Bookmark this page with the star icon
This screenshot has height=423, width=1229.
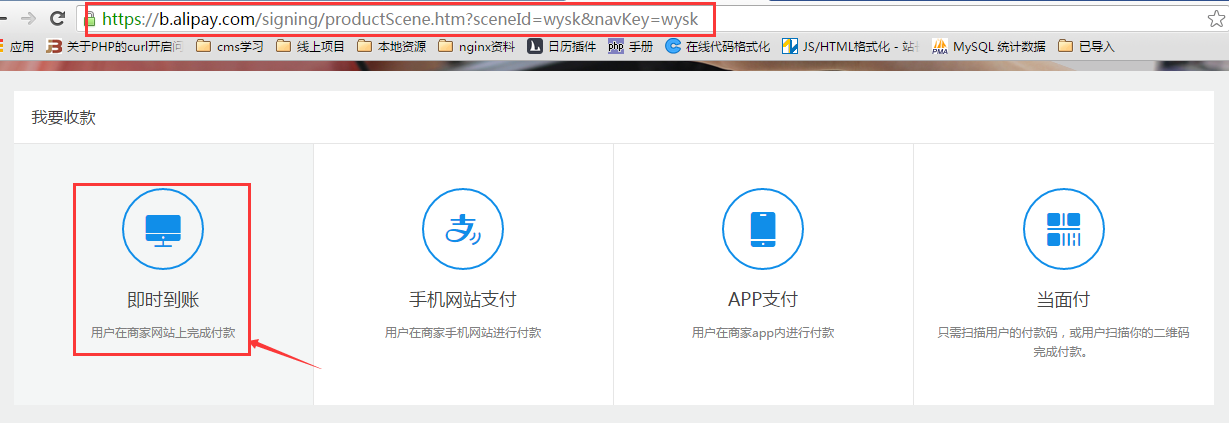click(x=1215, y=18)
